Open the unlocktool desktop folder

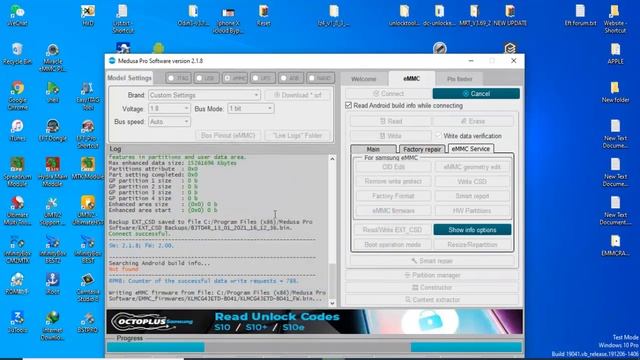point(404,15)
